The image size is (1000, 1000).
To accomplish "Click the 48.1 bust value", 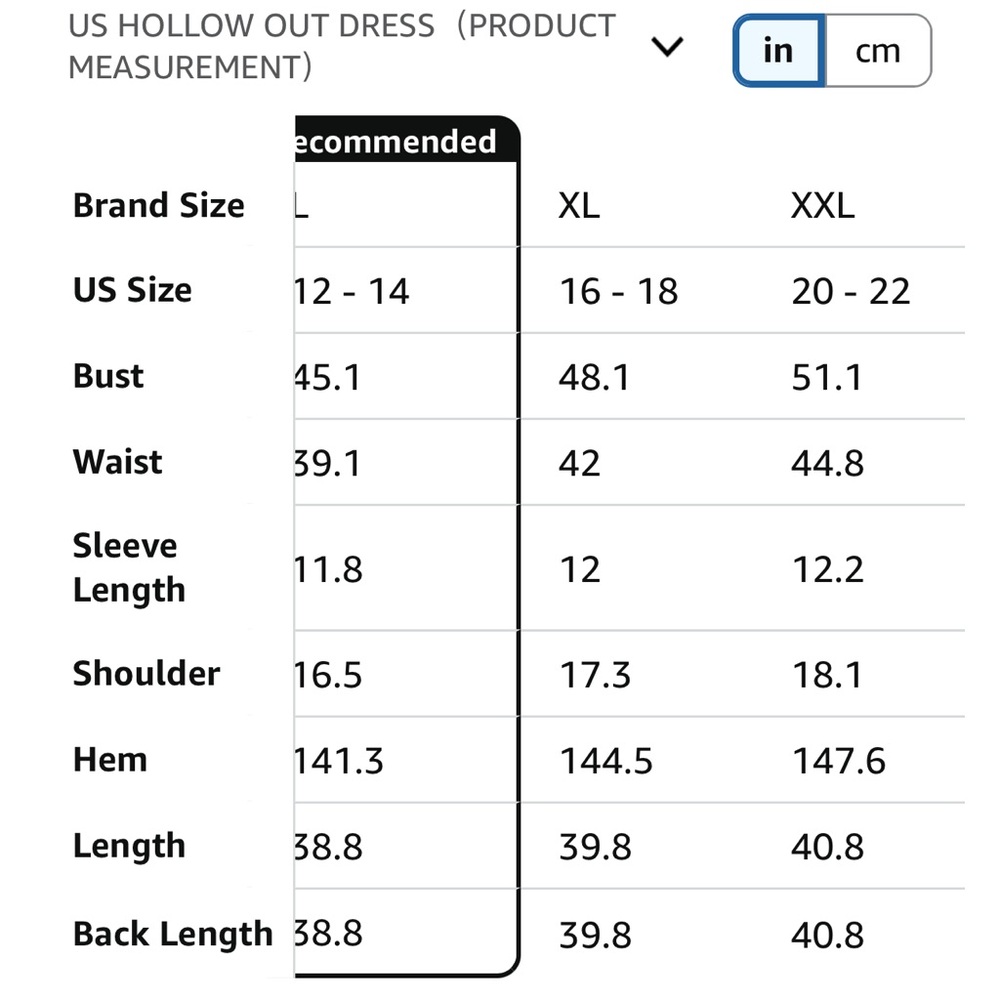I will pyautogui.click(x=594, y=378).
